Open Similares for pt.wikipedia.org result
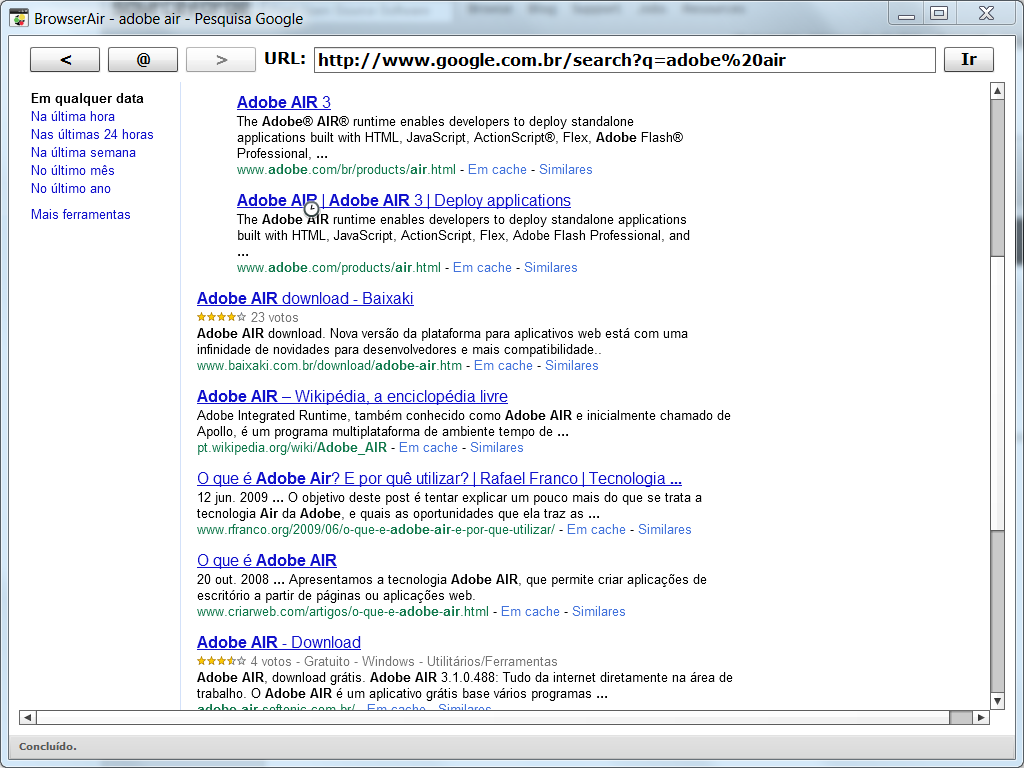Image resolution: width=1024 pixels, height=768 pixels. click(496, 448)
